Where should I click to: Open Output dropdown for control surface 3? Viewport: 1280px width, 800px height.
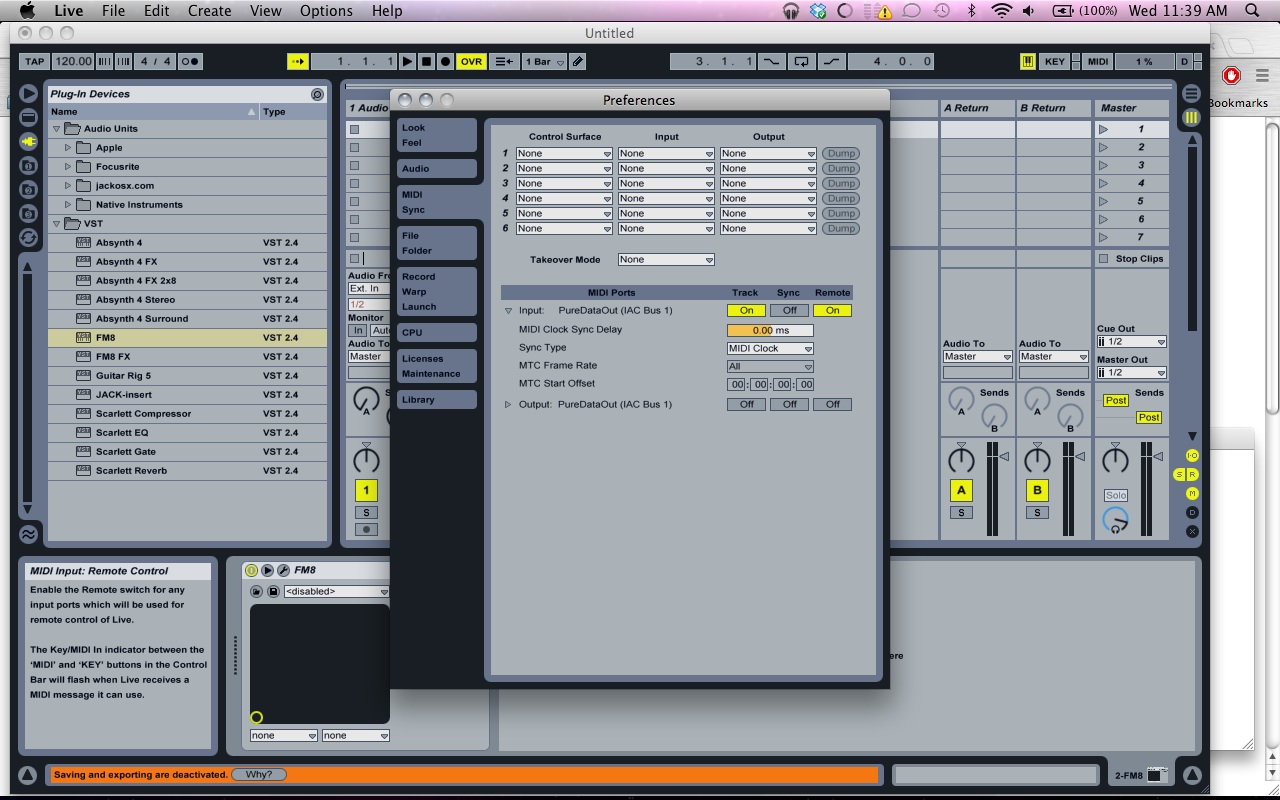coord(768,184)
